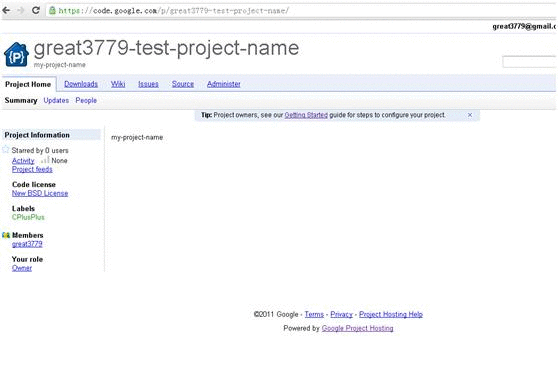558x387 pixels.
Task: Reload the page with the refresh icon
Action: click(36, 10)
